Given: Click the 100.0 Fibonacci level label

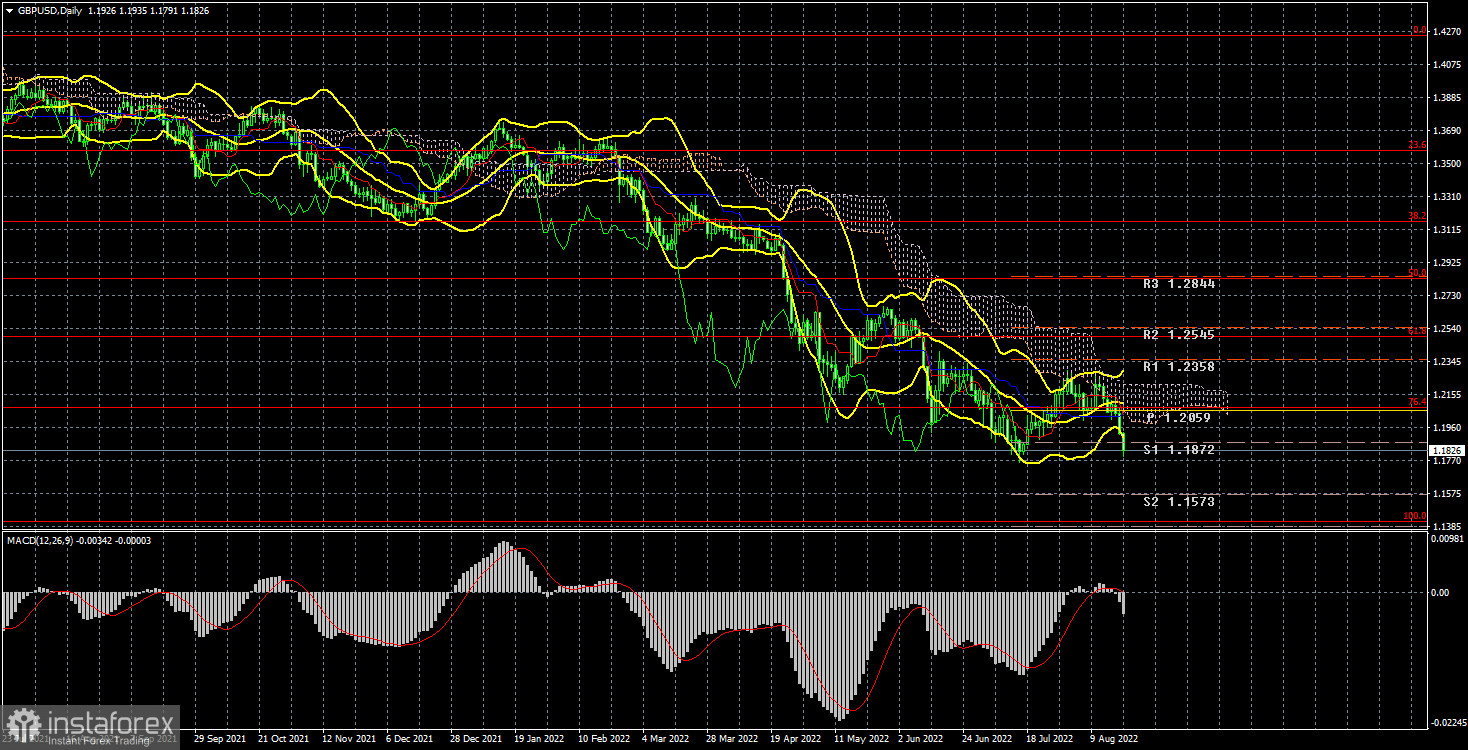Looking at the screenshot, I should [1415, 517].
